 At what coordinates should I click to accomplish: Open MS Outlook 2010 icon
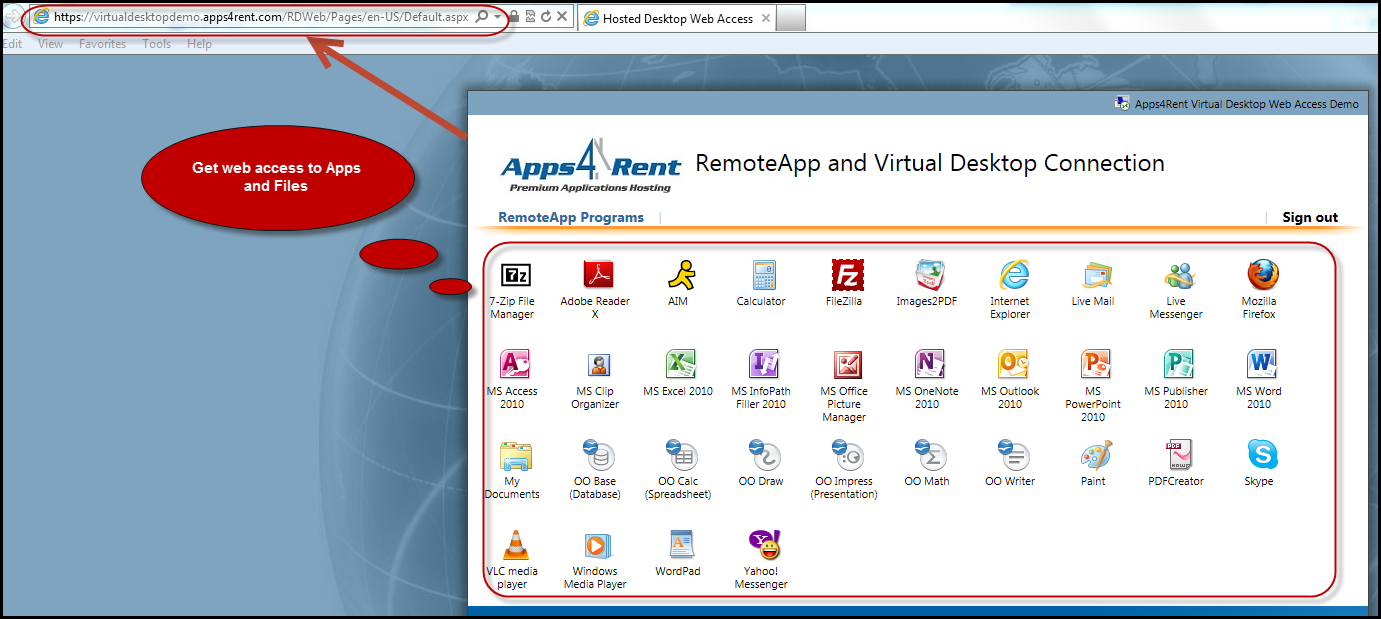pyautogui.click(x=1012, y=365)
